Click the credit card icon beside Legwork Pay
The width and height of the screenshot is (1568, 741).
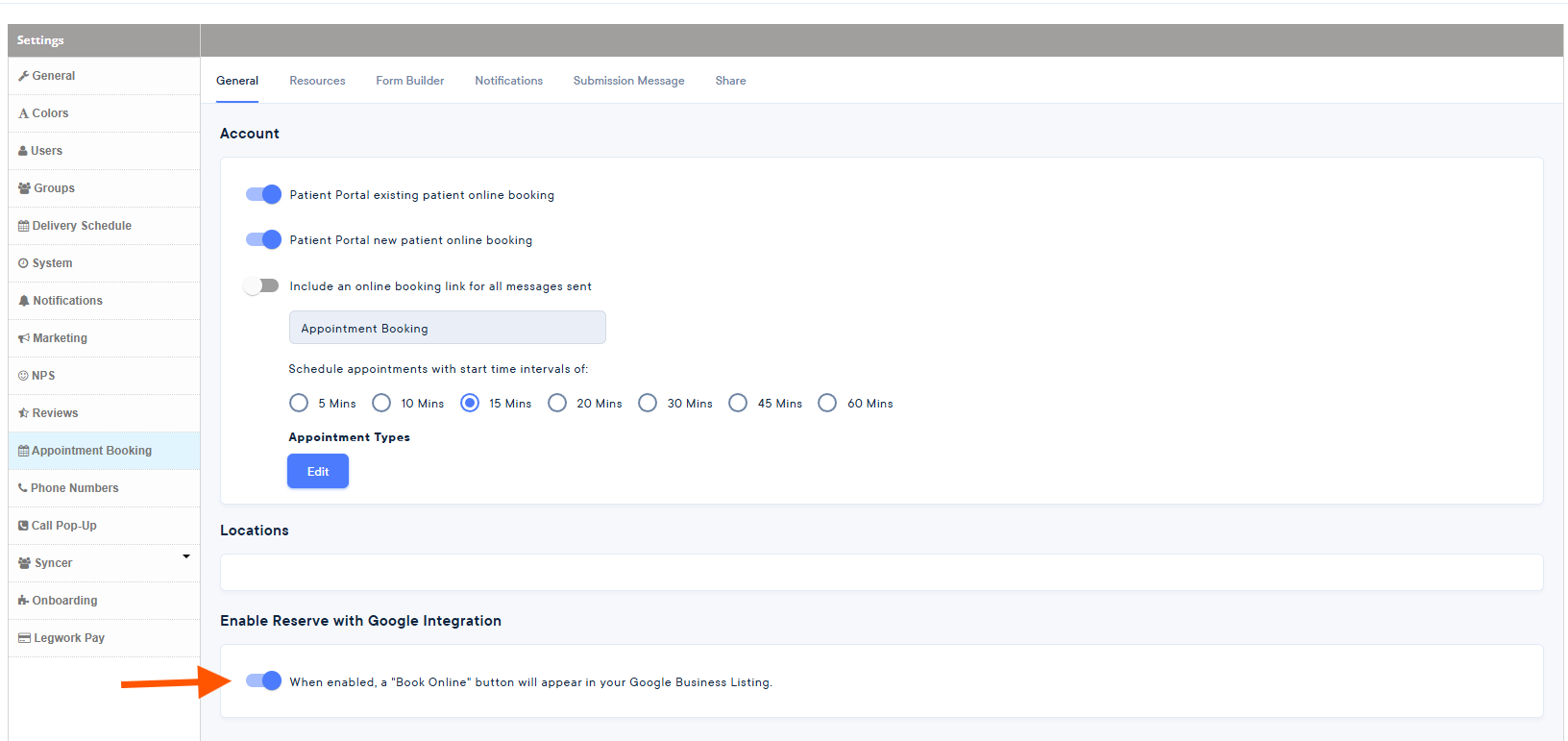25,638
